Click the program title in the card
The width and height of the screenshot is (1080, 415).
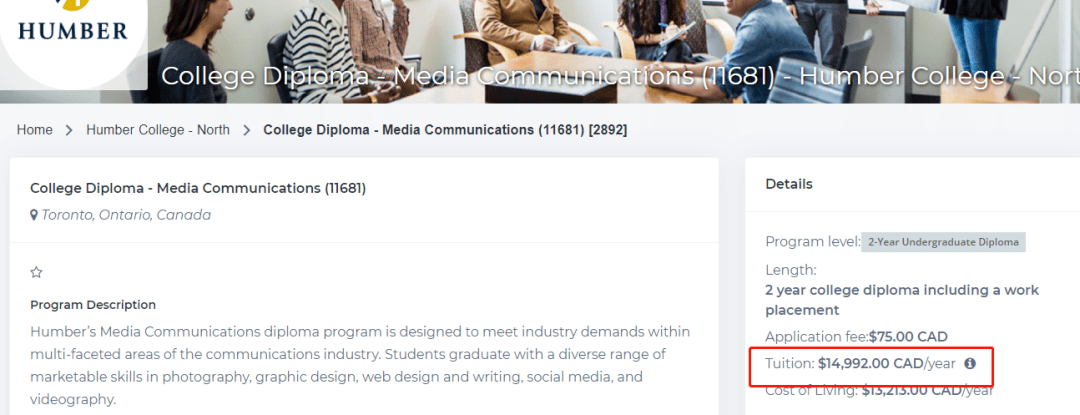pyautogui.click(x=198, y=188)
